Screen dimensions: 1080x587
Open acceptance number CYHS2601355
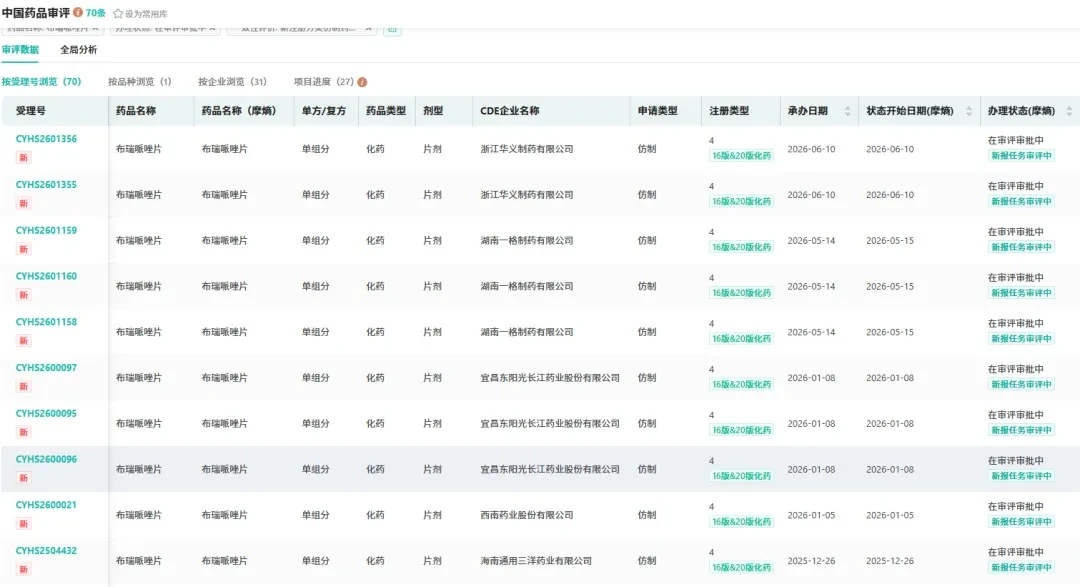tap(46, 185)
